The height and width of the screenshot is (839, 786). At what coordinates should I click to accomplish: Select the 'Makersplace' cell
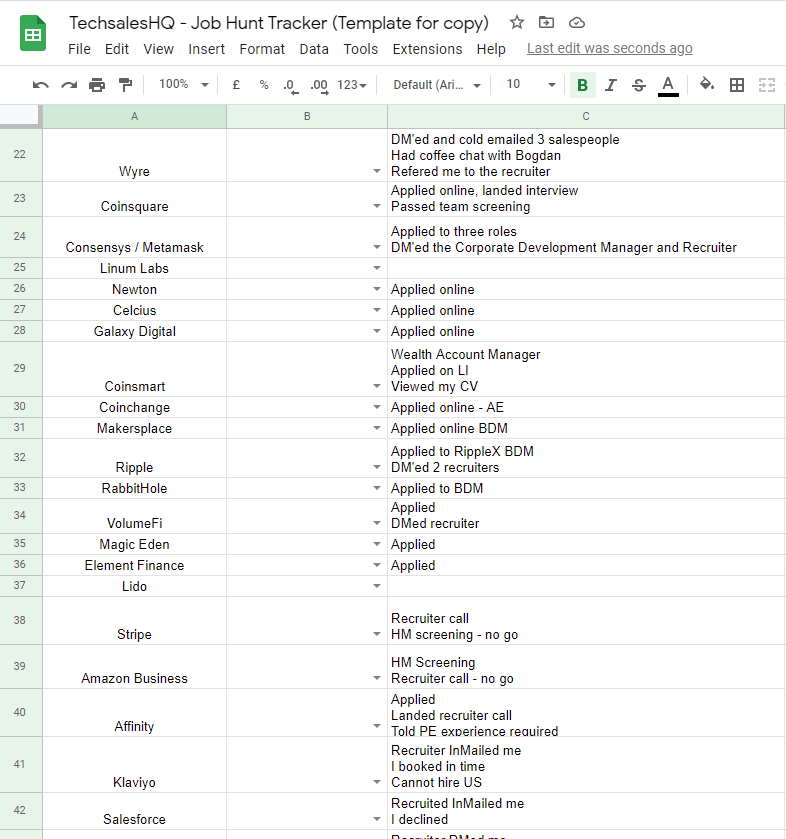tap(134, 428)
